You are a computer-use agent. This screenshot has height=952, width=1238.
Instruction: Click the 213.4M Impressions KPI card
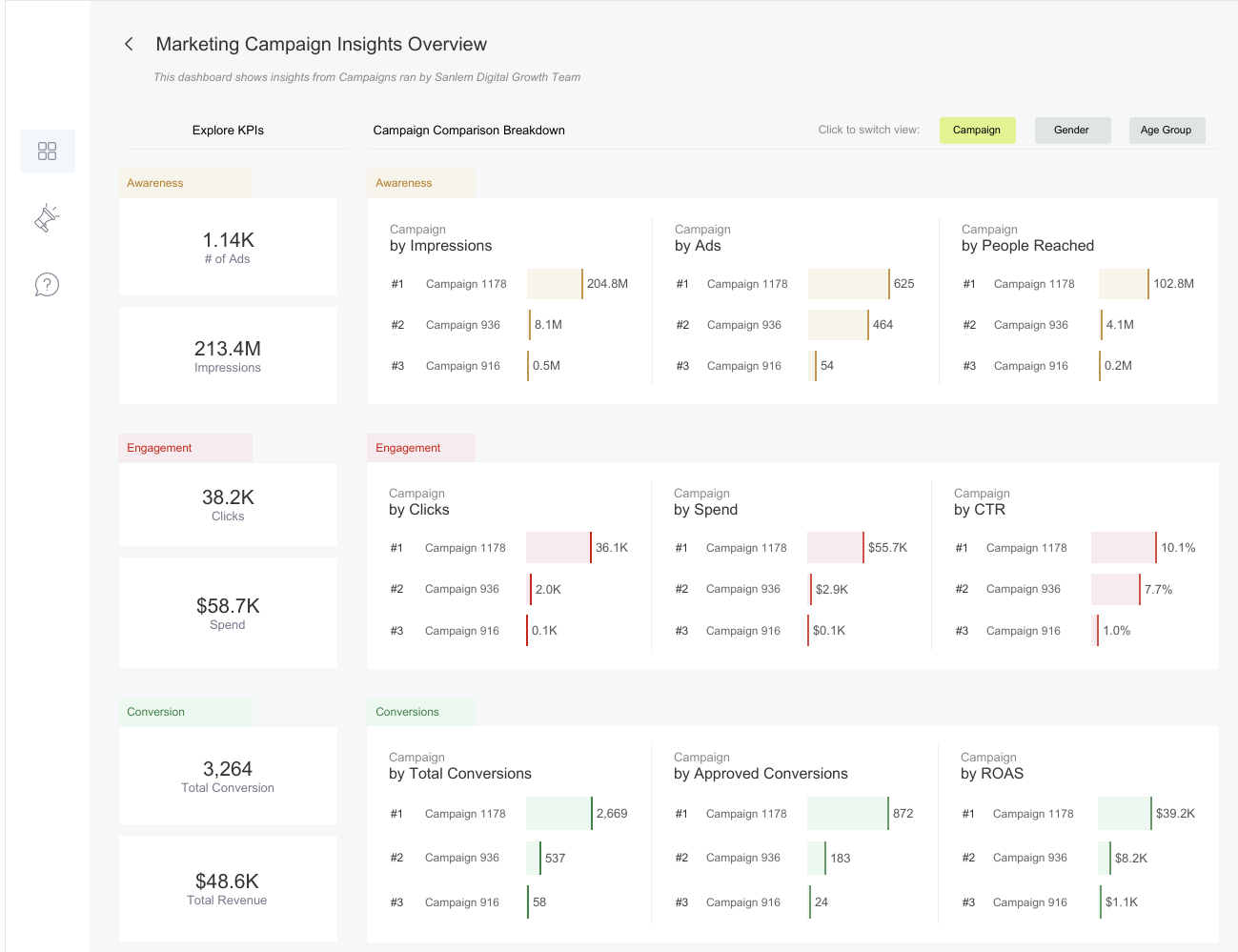point(228,355)
